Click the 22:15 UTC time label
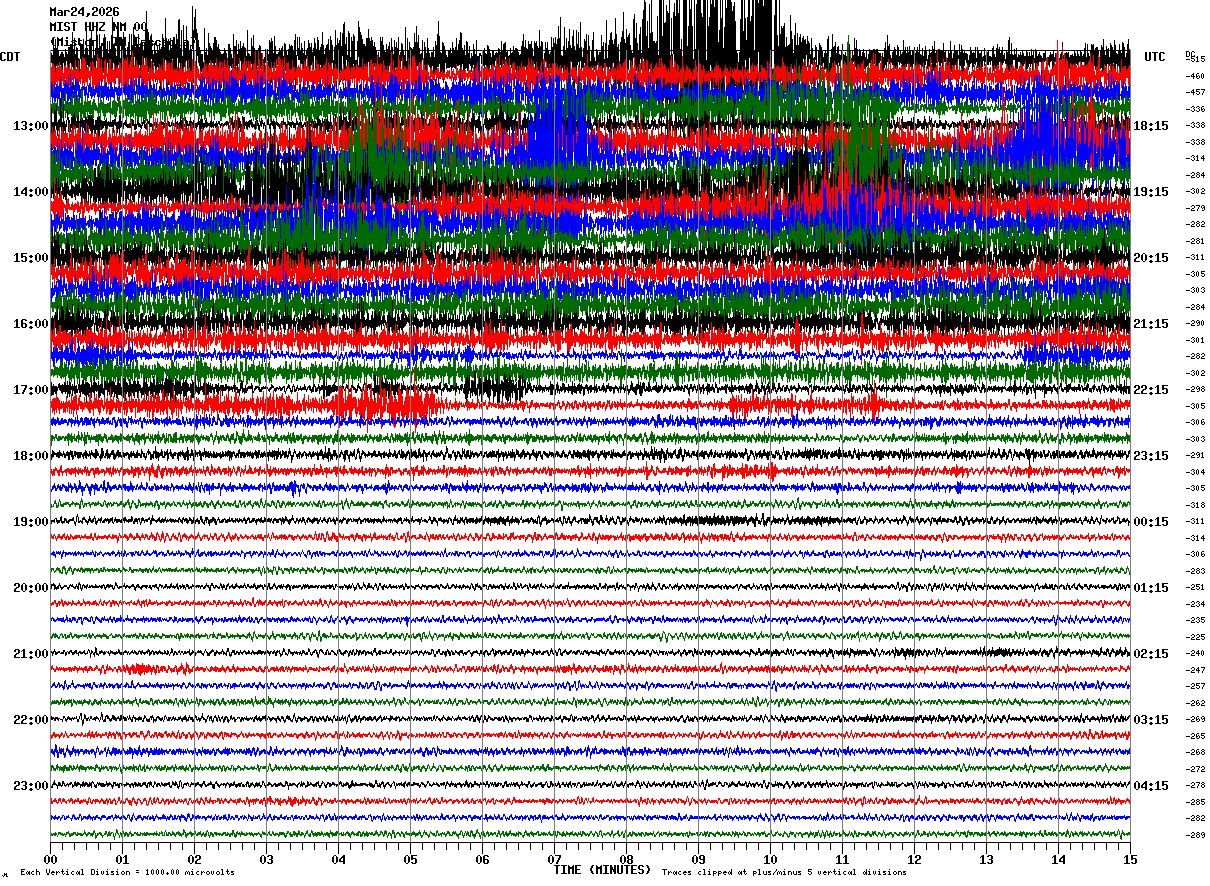Screen dimensions: 1210x886 1150,390
